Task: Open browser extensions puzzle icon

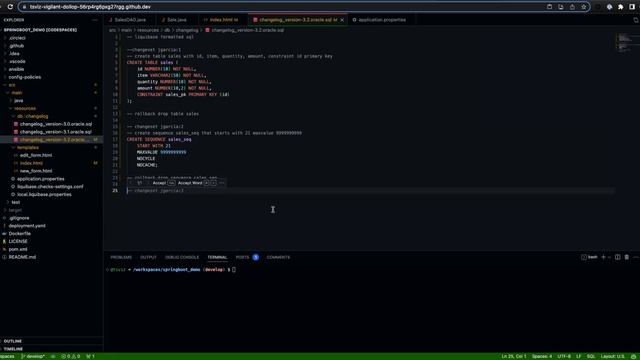Action: 621,7
